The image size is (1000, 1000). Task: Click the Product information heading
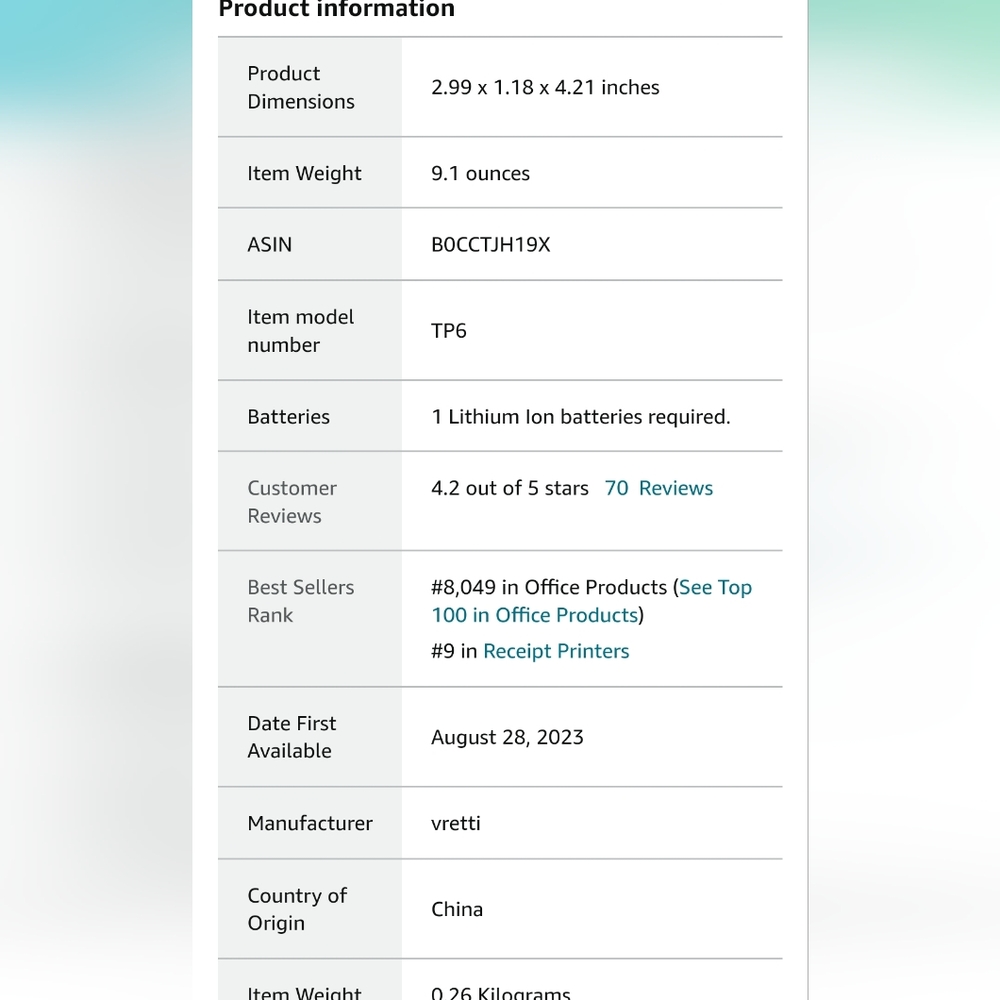coord(336,10)
